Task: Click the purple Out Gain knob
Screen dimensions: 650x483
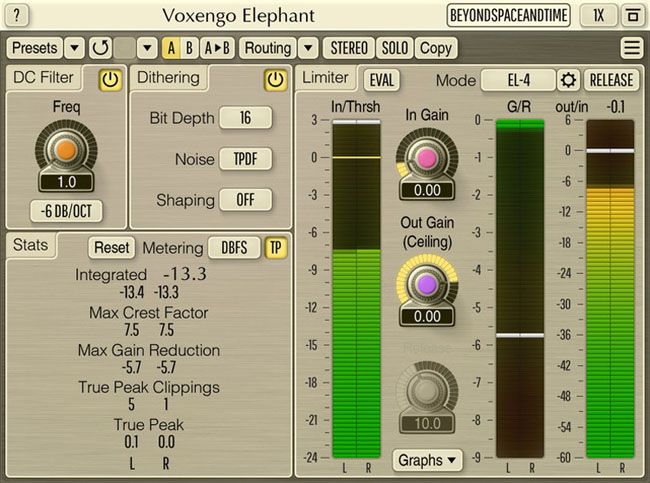Action: 427,284
